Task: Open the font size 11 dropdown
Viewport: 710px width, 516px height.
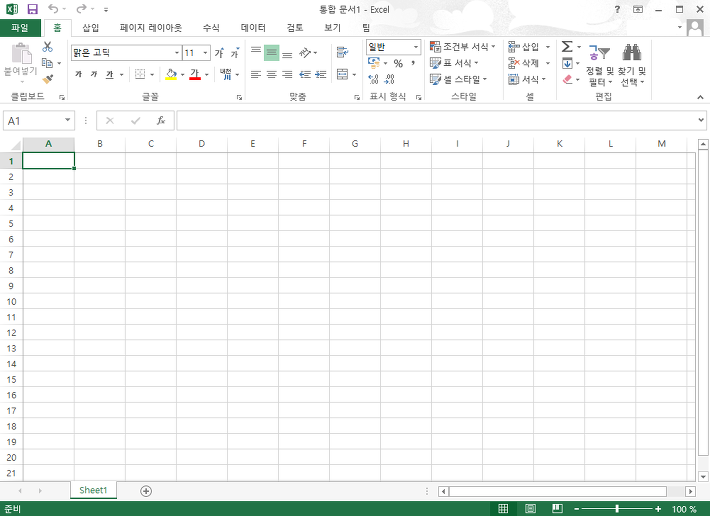Action: point(206,53)
